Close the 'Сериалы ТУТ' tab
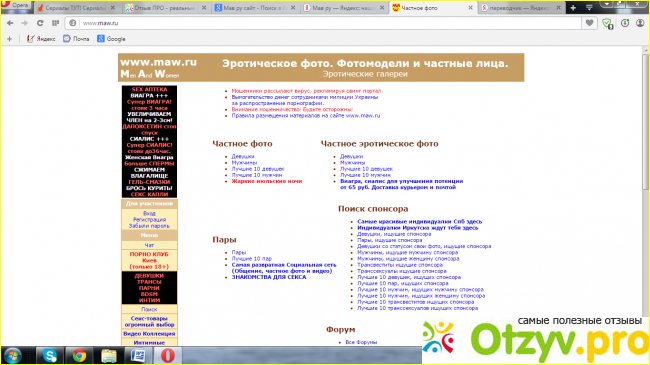The height and width of the screenshot is (365, 650). pyautogui.click(x=113, y=8)
